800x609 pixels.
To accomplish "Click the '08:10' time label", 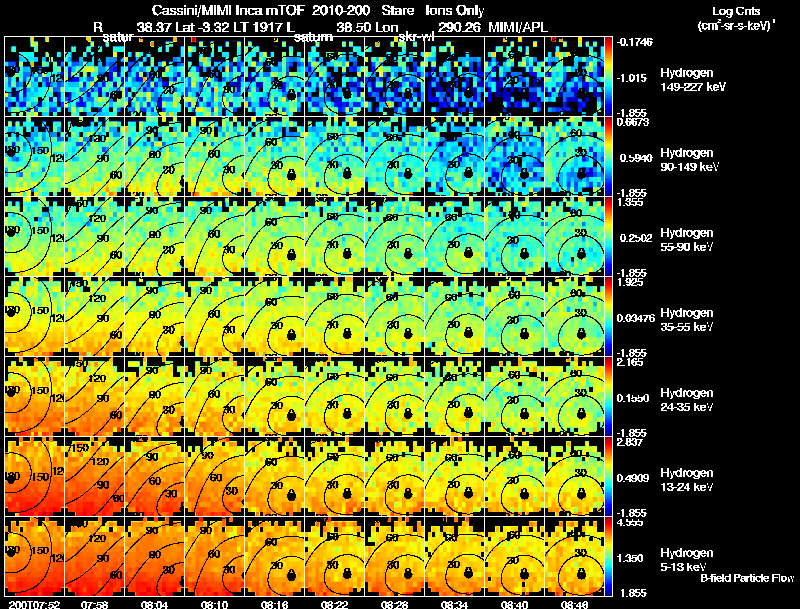I will tap(215, 604).
